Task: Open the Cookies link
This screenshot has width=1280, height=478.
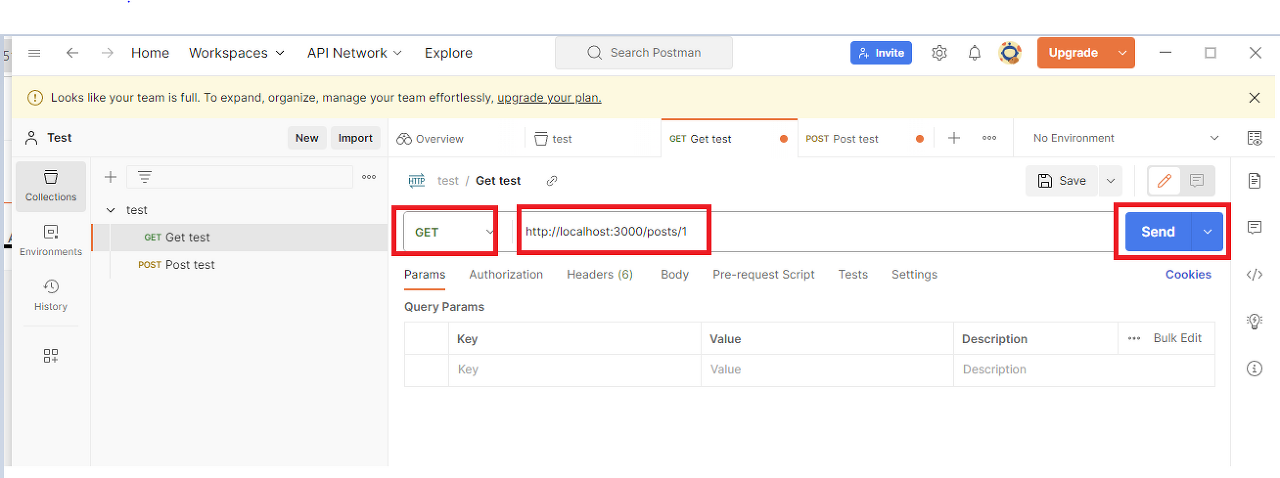Action: click(x=1188, y=274)
